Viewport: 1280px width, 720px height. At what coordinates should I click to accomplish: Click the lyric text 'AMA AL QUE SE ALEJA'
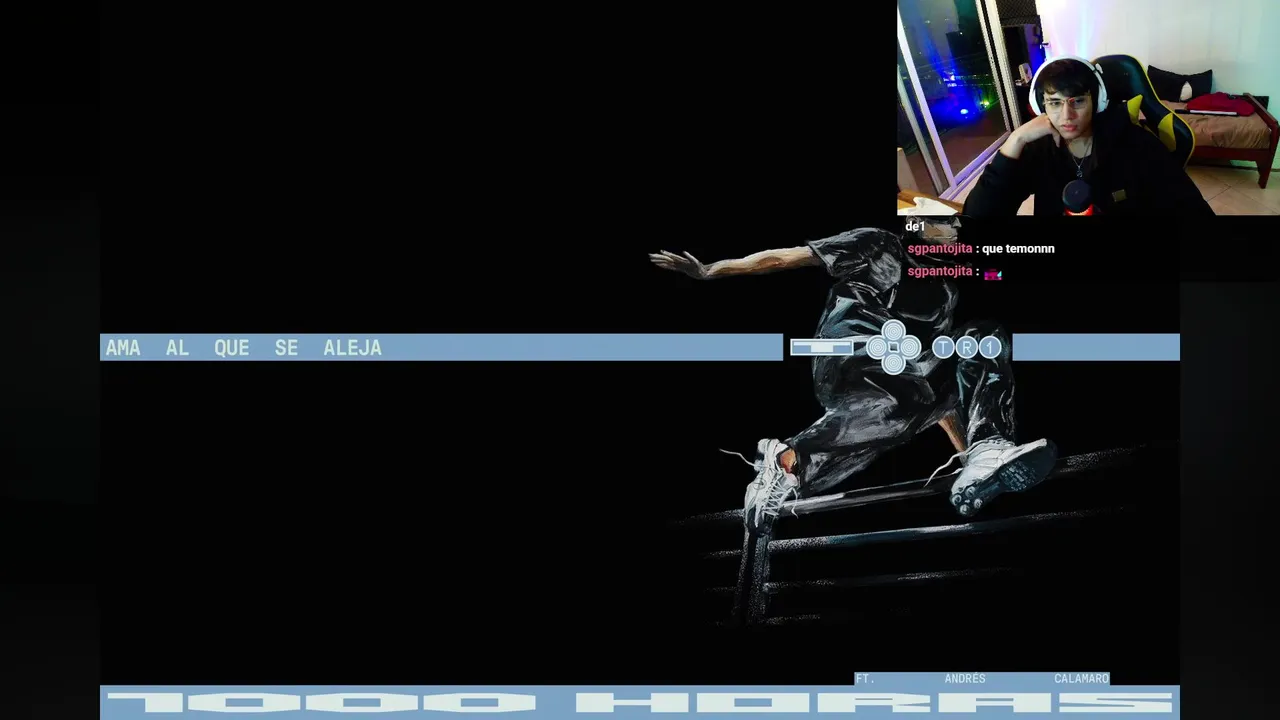click(244, 348)
